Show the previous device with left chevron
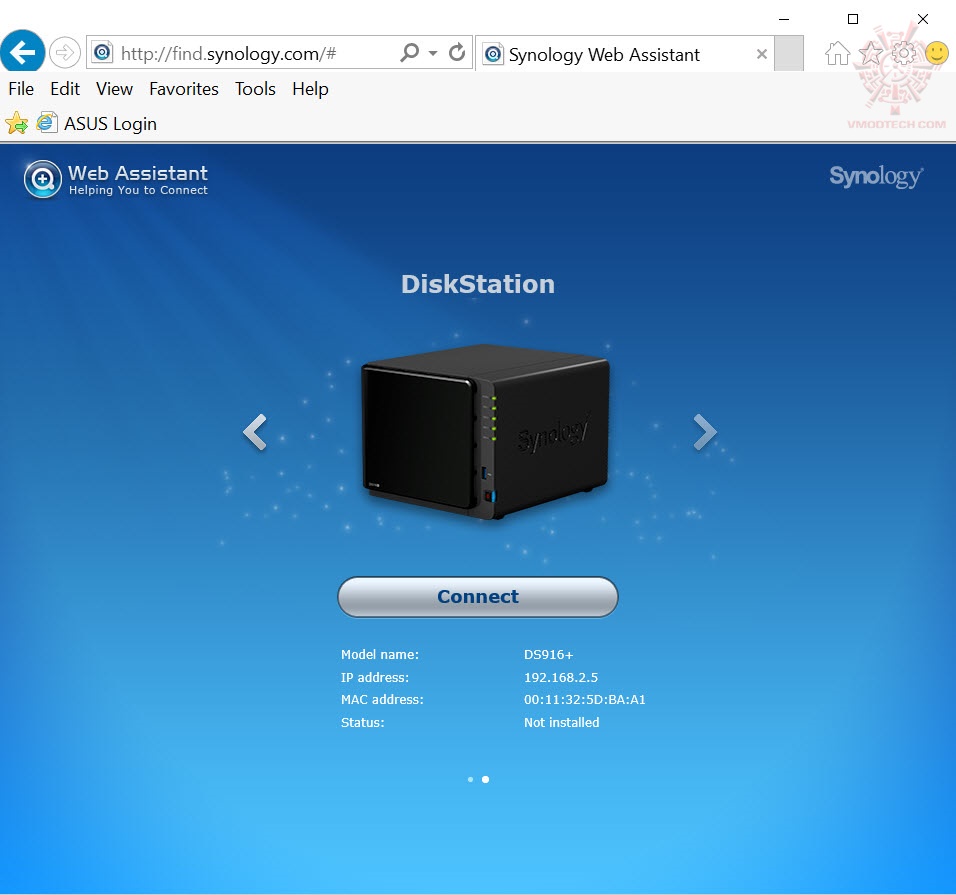Screen dimensions: 956x895 pos(255,432)
